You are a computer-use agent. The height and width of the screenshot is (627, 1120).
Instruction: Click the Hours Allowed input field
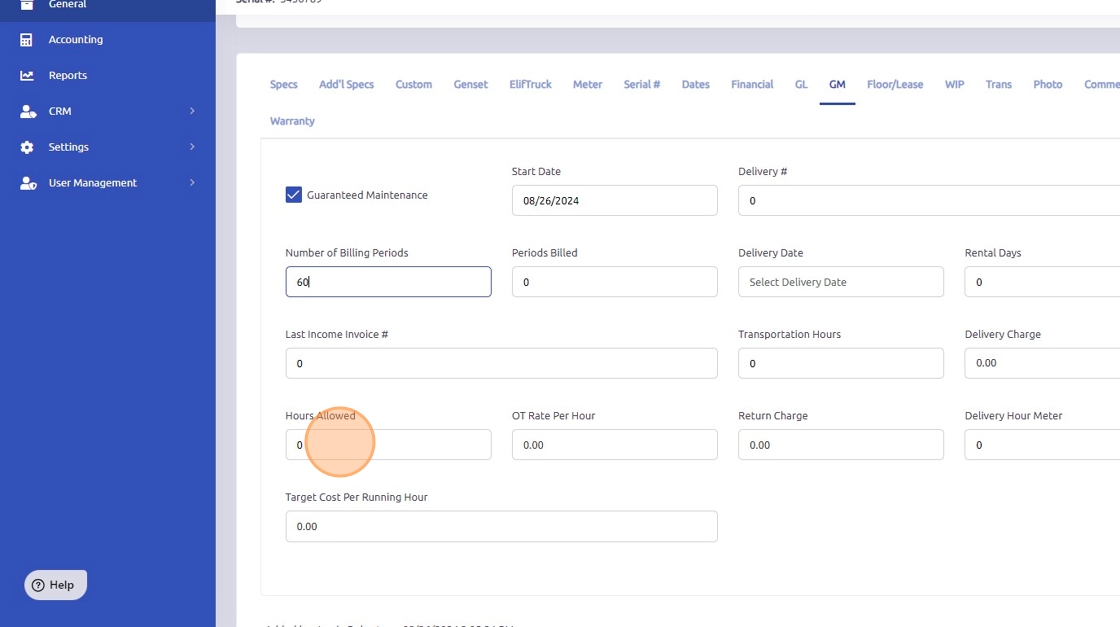pos(388,445)
